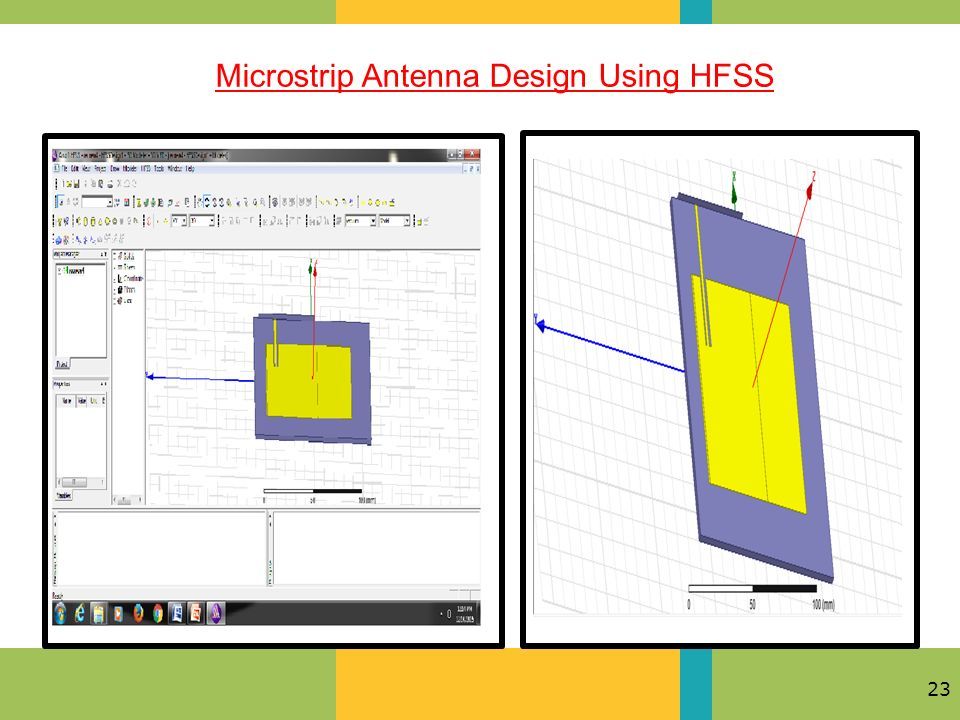Select the project entry in Project Manager
The image size is (960, 720).
click(73, 271)
